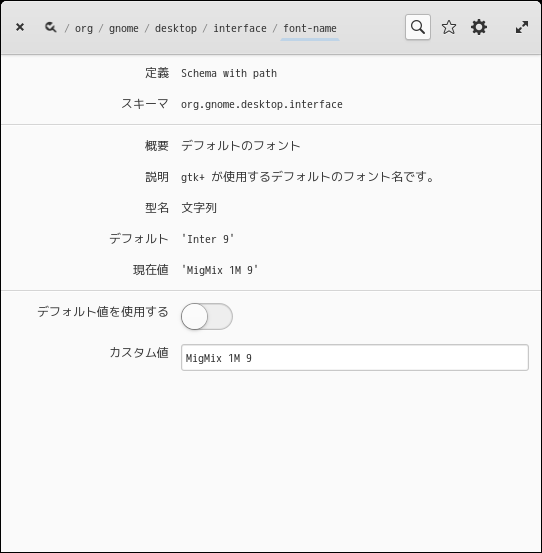Image resolution: width=542 pixels, height=553 pixels.
Task: Click the 'スキーマ' label
Action: [145, 104]
